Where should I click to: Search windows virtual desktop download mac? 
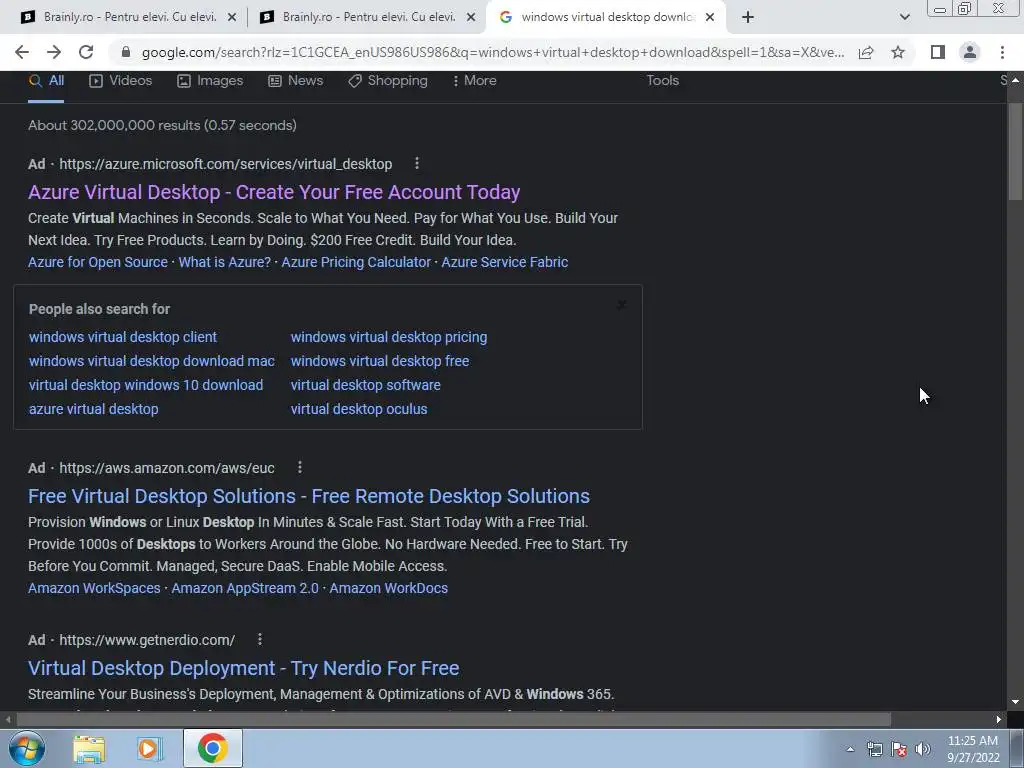152,361
